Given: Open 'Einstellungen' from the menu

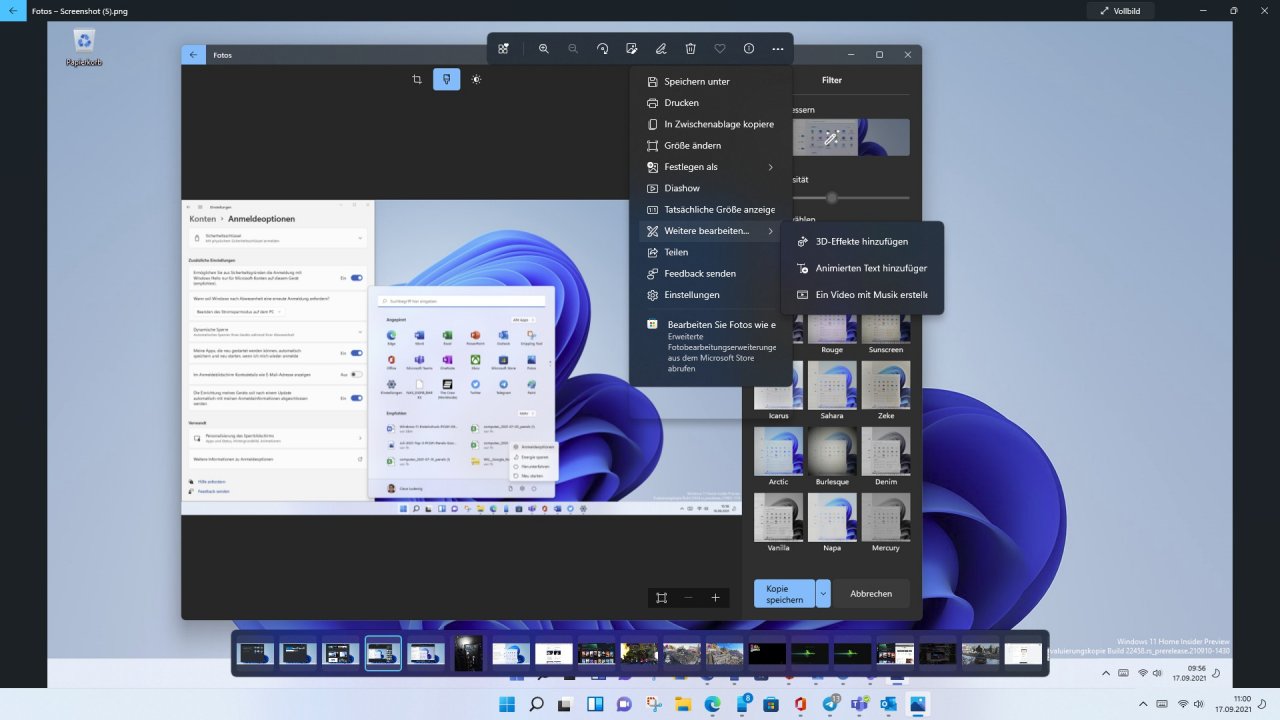Looking at the screenshot, I should tap(711, 295).
